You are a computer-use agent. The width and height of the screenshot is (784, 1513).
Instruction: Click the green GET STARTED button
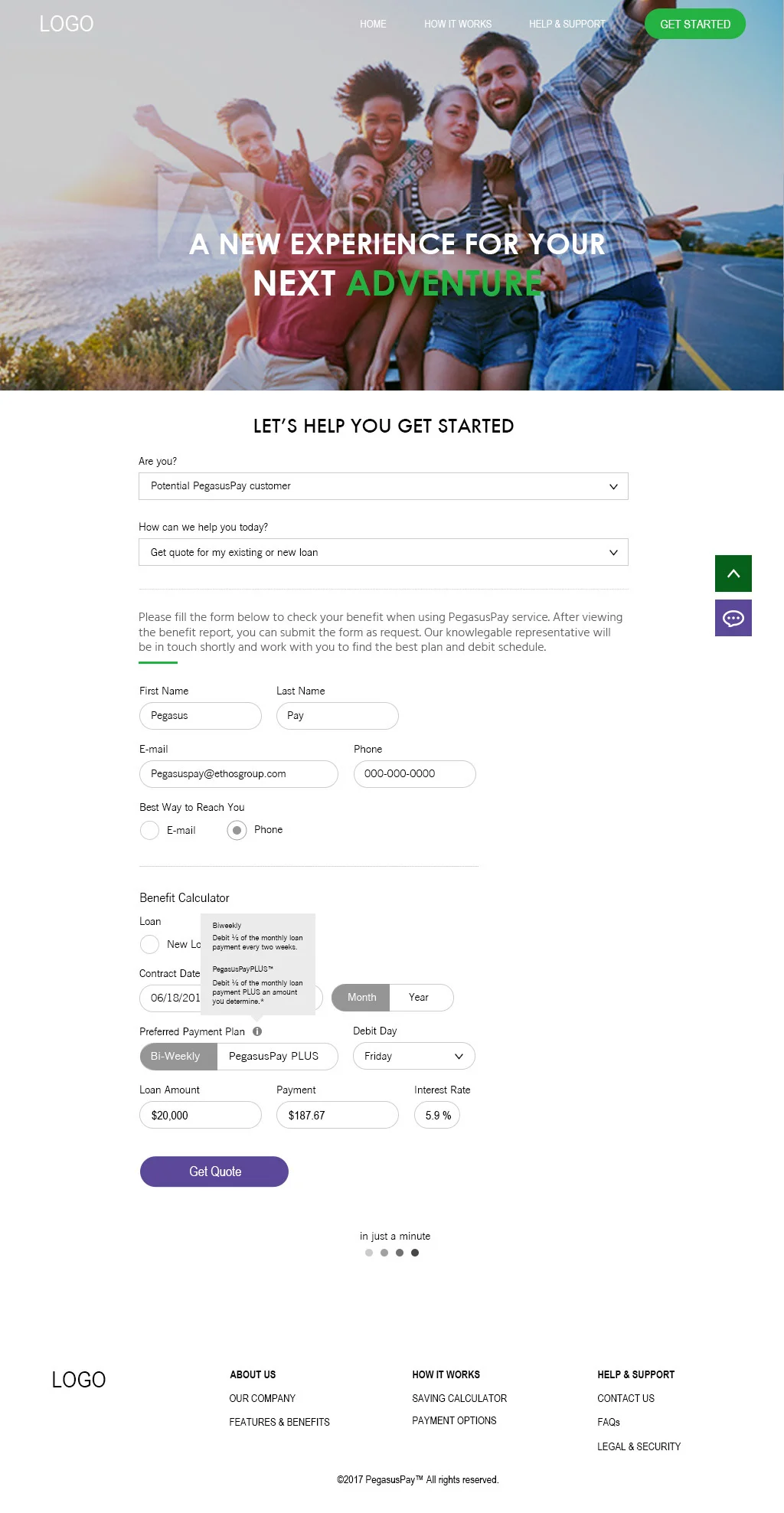(x=694, y=24)
